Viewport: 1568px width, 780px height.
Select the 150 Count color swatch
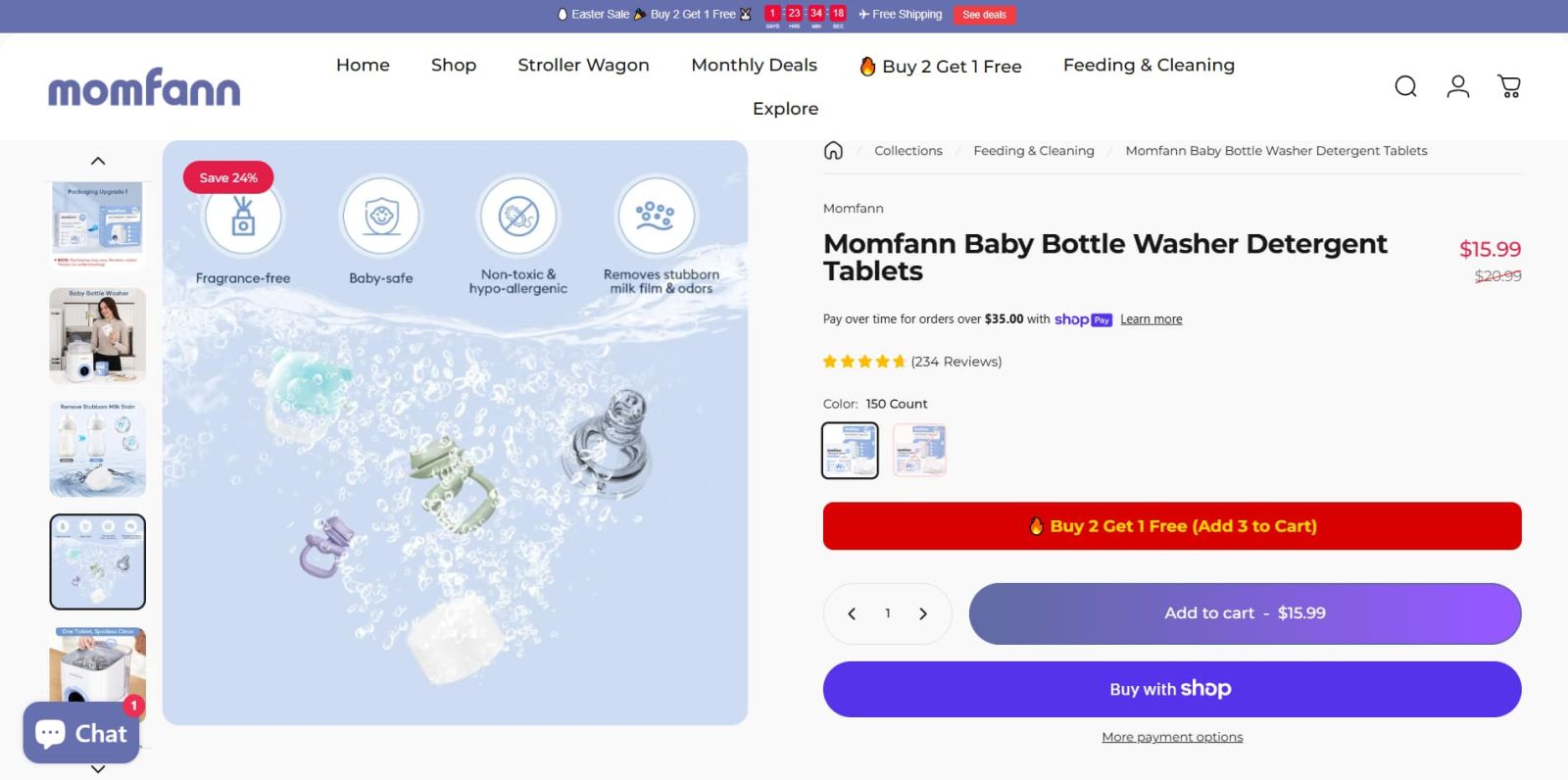tap(849, 450)
